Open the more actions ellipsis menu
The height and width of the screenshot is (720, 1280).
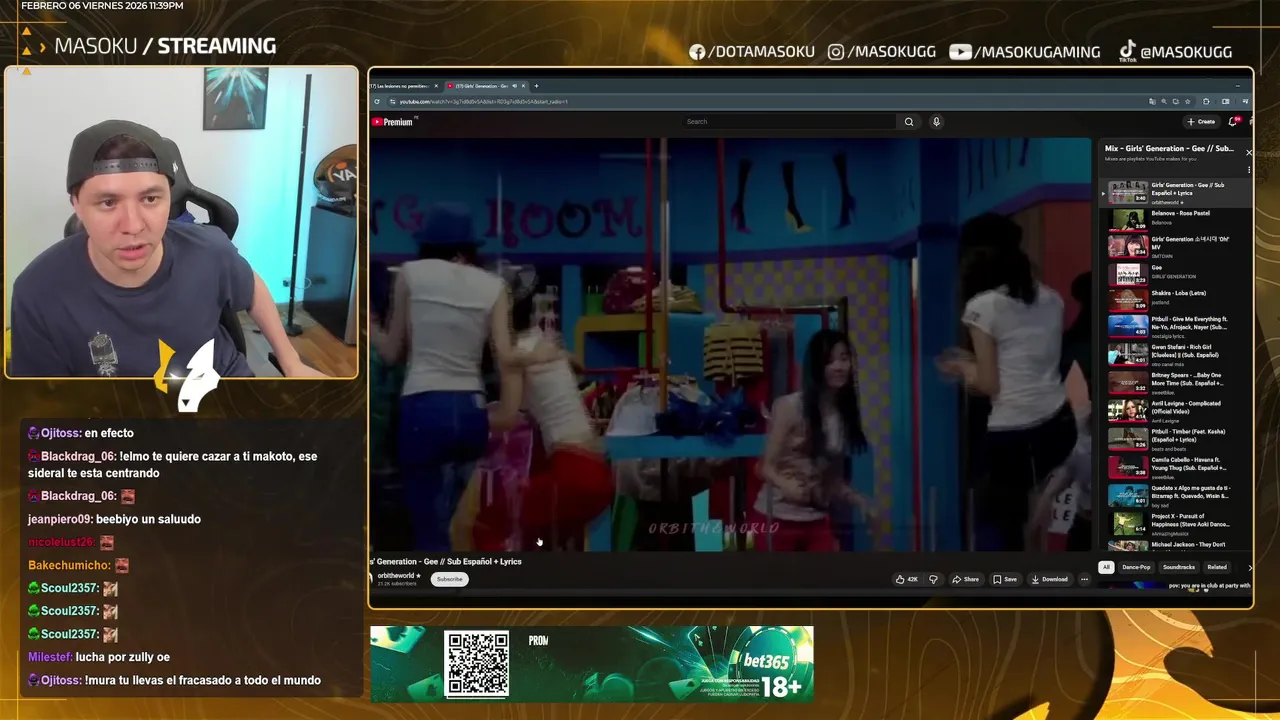(1084, 579)
